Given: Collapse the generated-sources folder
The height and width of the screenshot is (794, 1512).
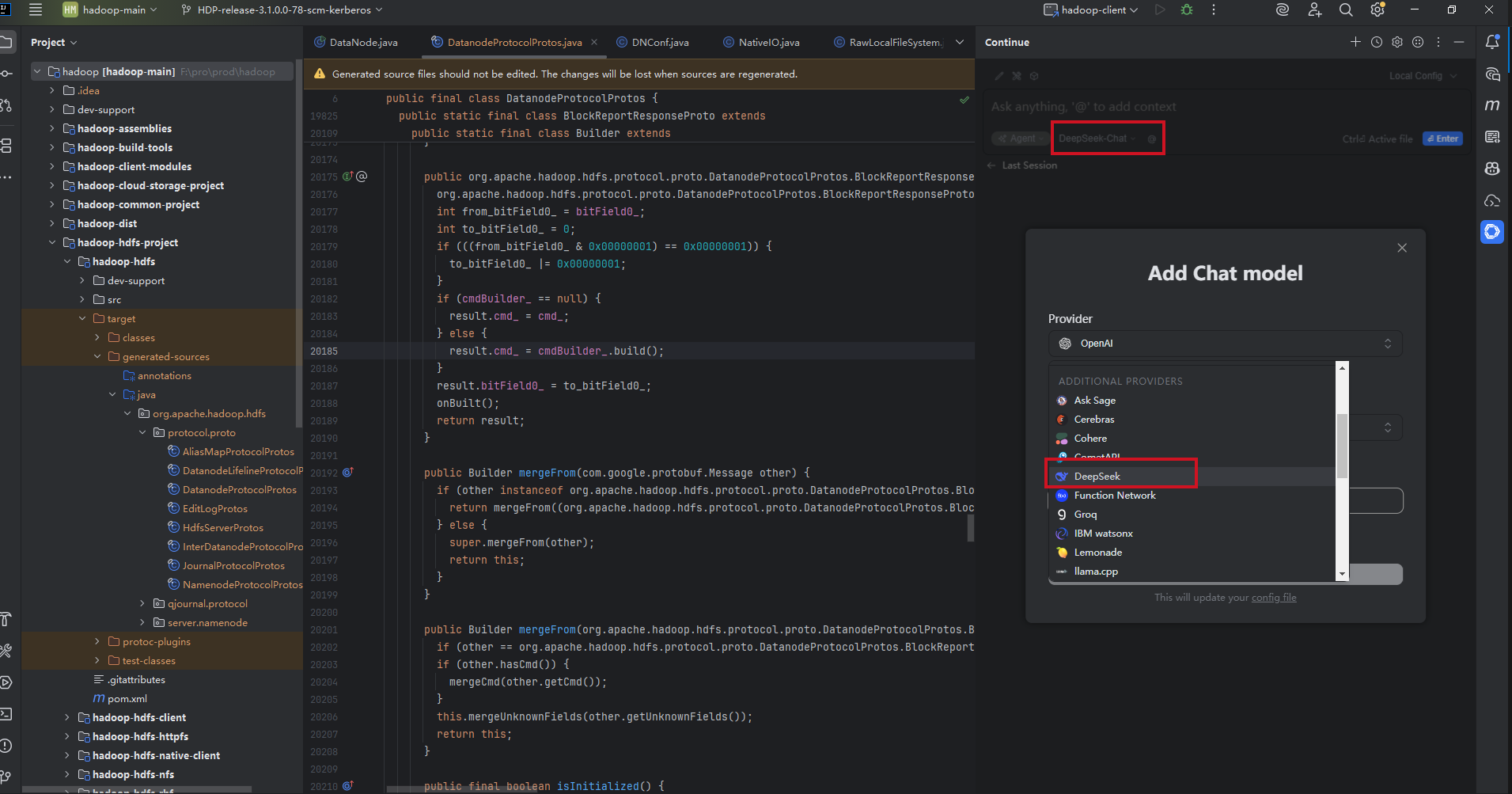Looking at the screenshot, I should (x=97, y=356).
